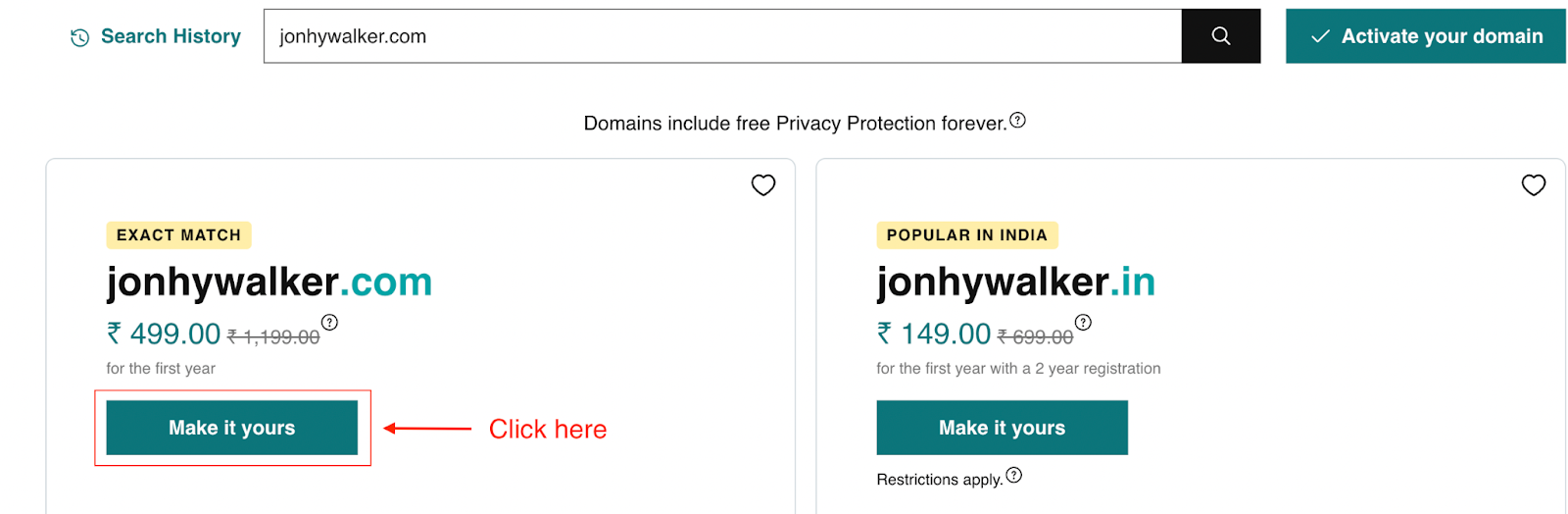Open price info icon beside ₹1,199.00
This screenshot has height=514, width=1568.
click(x=330, y=322)
